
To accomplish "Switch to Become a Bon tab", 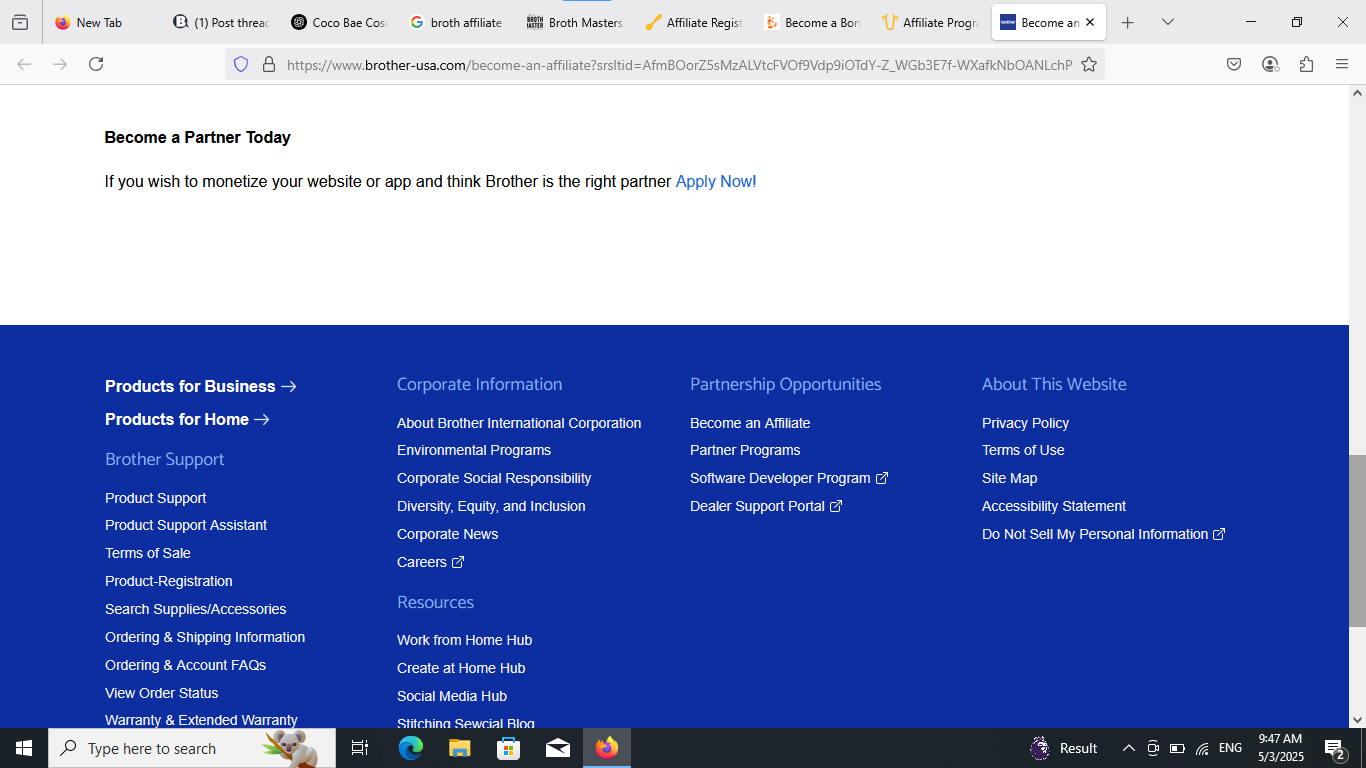I will point(810,22).
